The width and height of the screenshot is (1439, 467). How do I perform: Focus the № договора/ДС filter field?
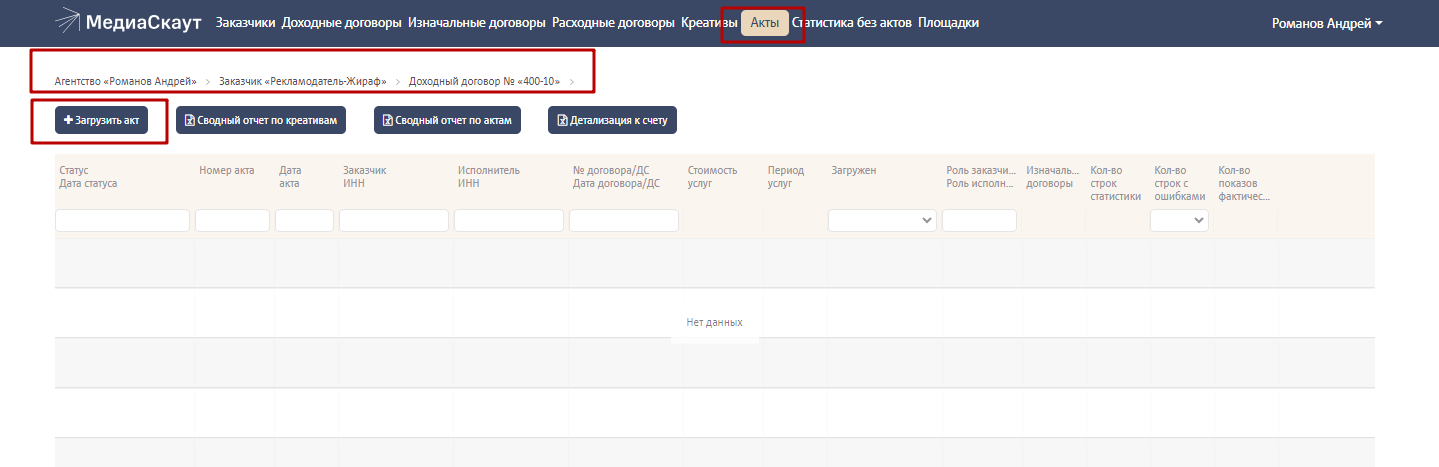pyautogui.click(x=624, y=220)
